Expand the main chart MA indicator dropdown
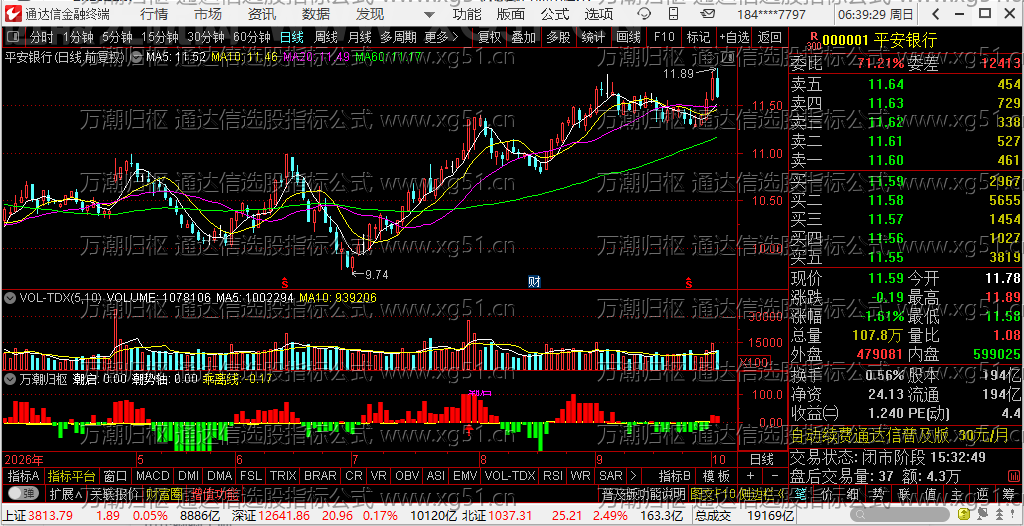The width and height of the screenshot is (1024, 526). (x=136, y=57)
